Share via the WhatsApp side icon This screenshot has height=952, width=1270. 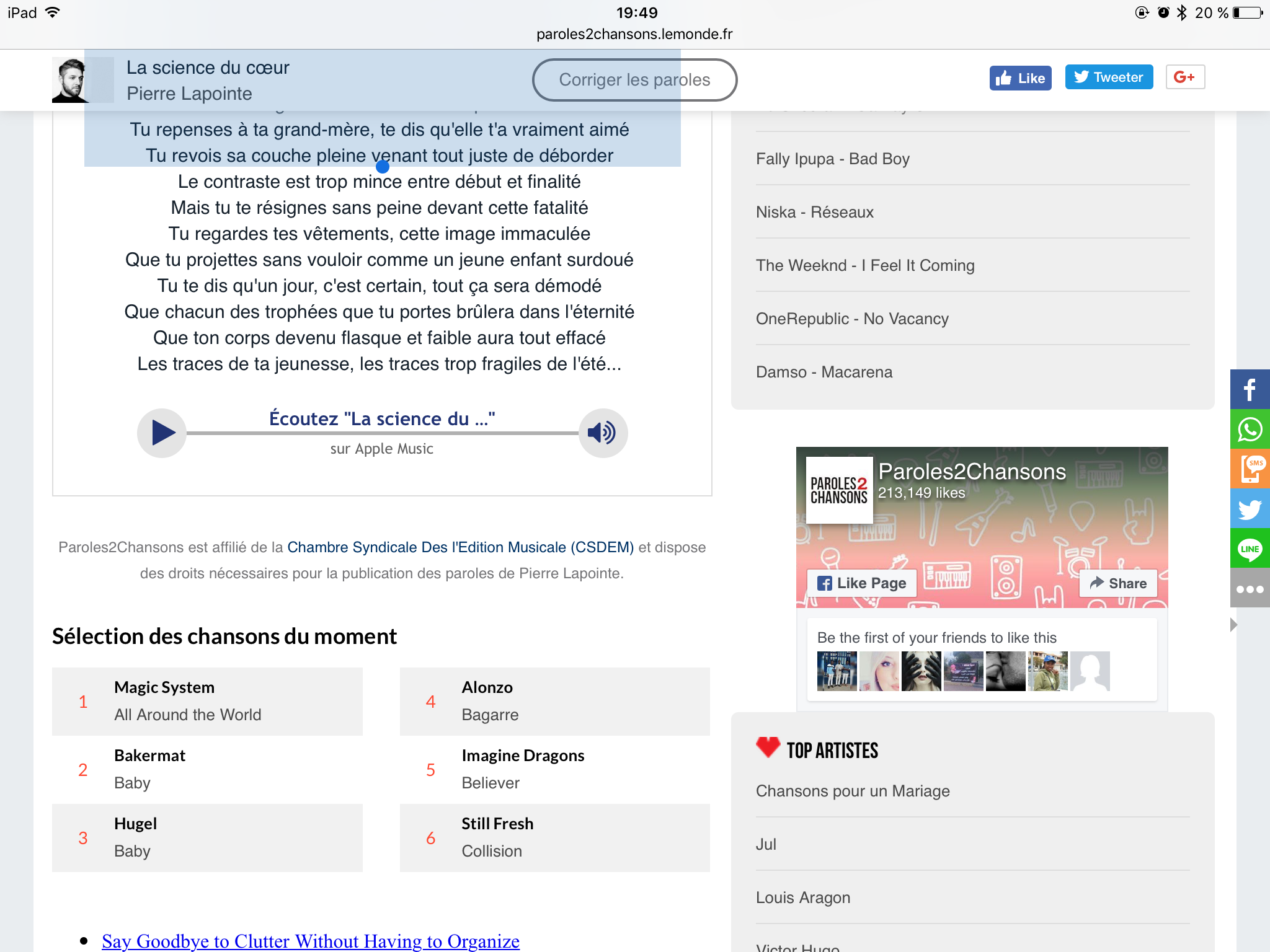click(x=1250, y=429)
